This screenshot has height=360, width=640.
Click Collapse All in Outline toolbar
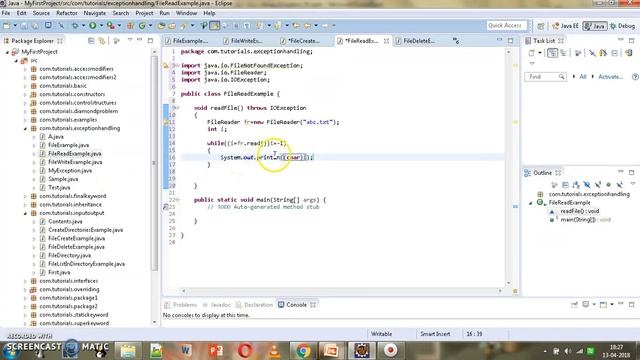[x=565, y=185]
